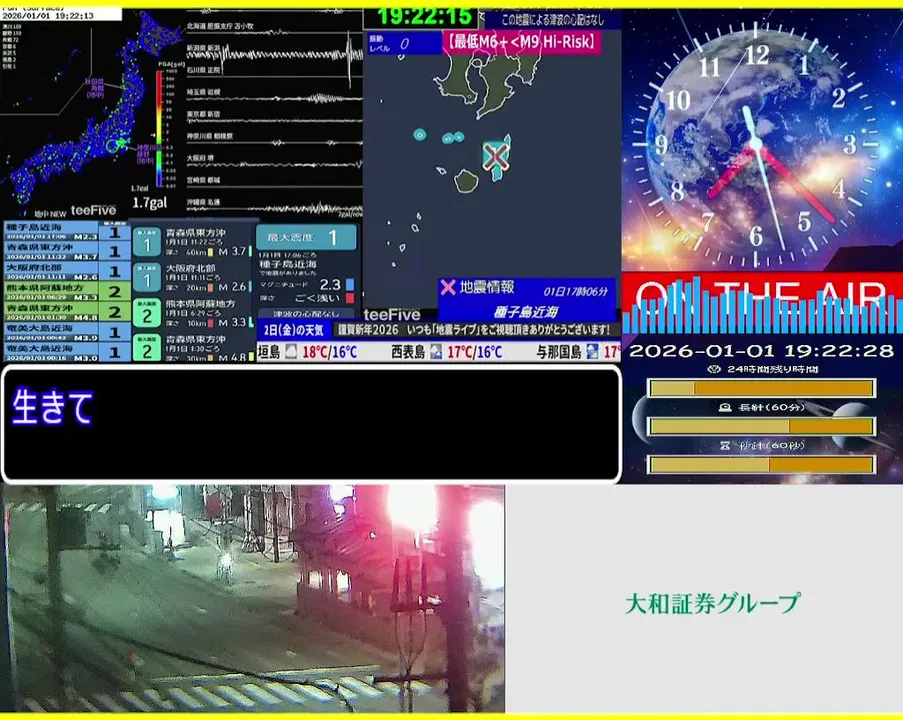
Task: Click the 沖縄県 seismograph trace label
Action: click(x=203, y=202)
